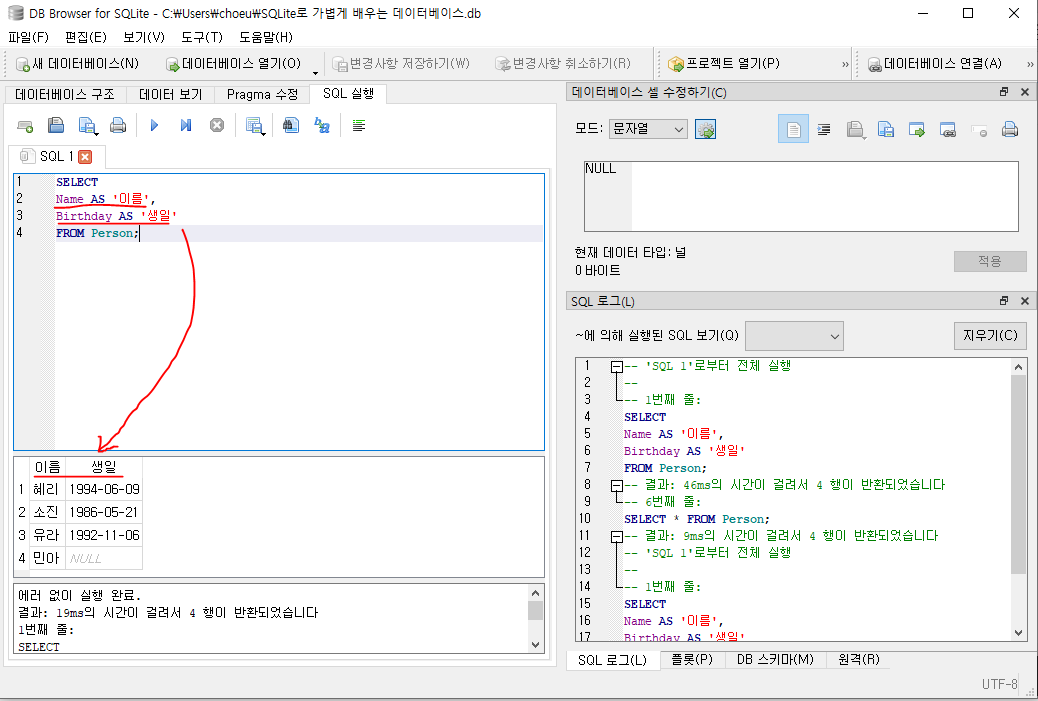
Task: Expand toolbar overflow after 프로젝트 열기
Action: tap(845, 64)
